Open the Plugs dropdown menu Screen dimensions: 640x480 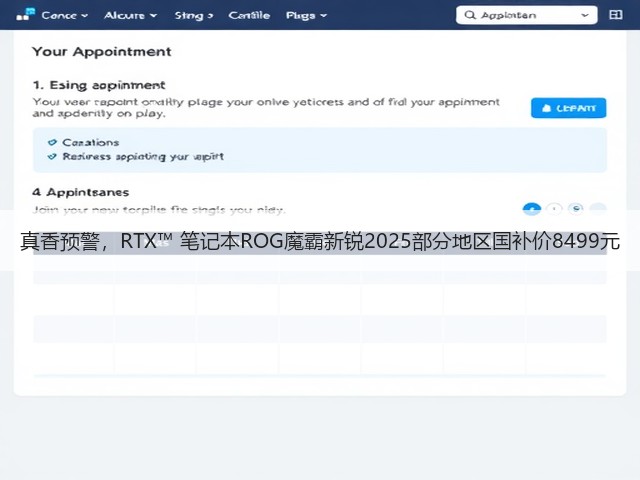(306, 16)
